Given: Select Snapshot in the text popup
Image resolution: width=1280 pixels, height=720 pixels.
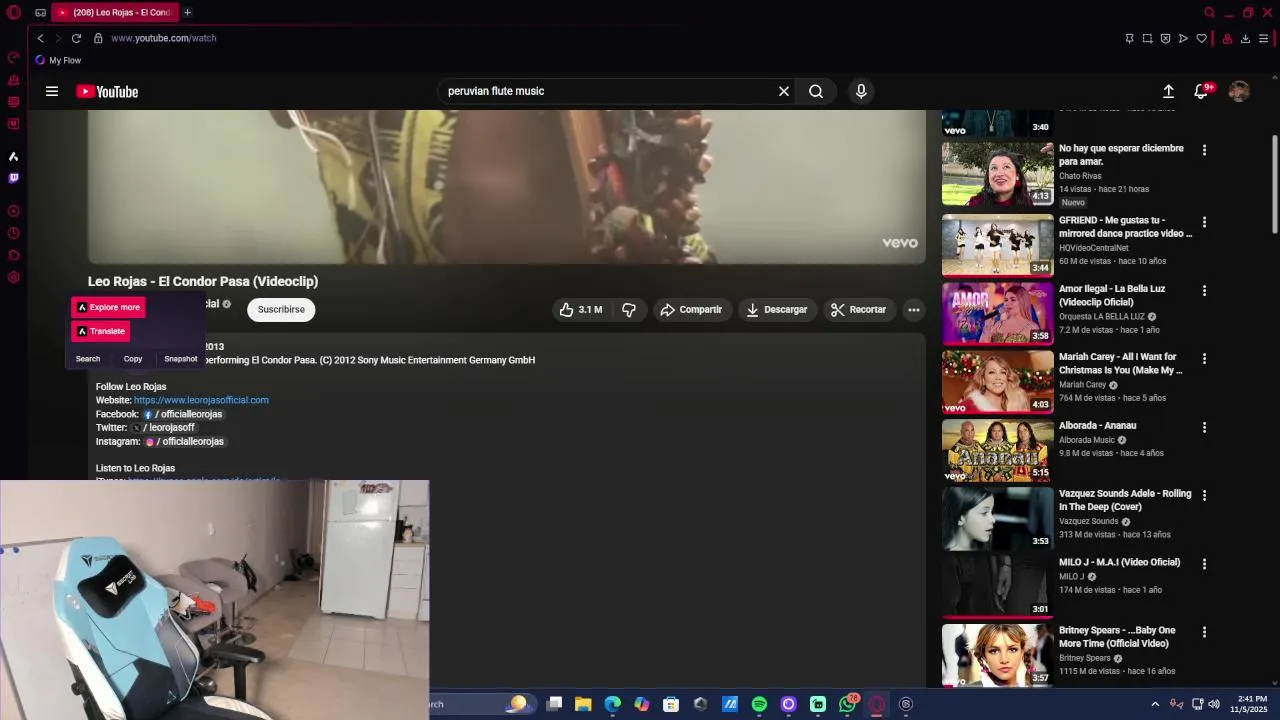Looking at the screenshot, I should (181, 359).
